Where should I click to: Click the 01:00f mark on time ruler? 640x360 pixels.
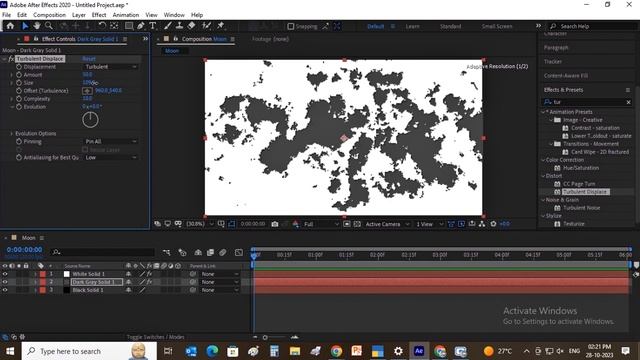pyautogui.click(x=315, y=255)
